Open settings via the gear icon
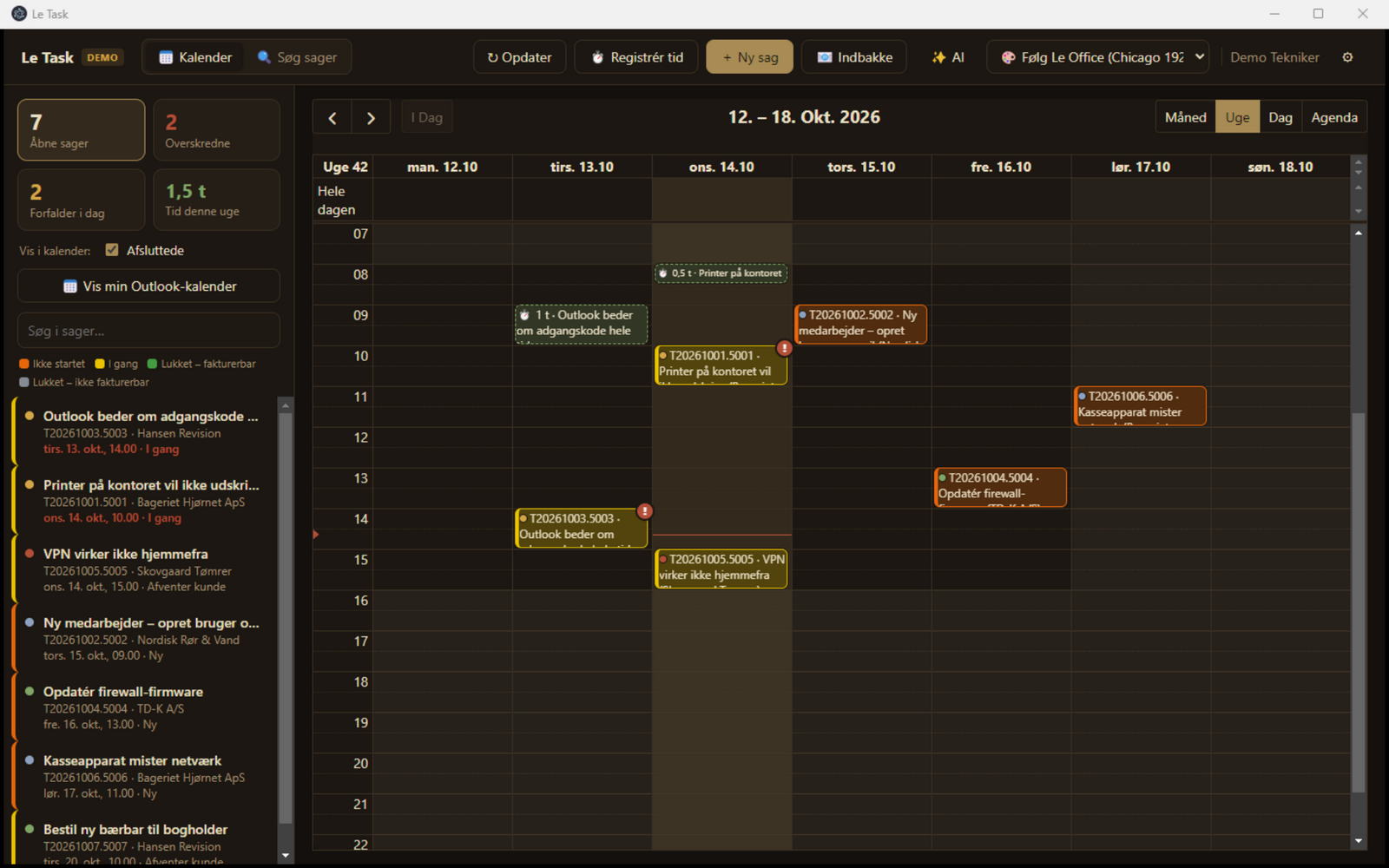This screenshot has height=868, width=1389. [1347, 57]
